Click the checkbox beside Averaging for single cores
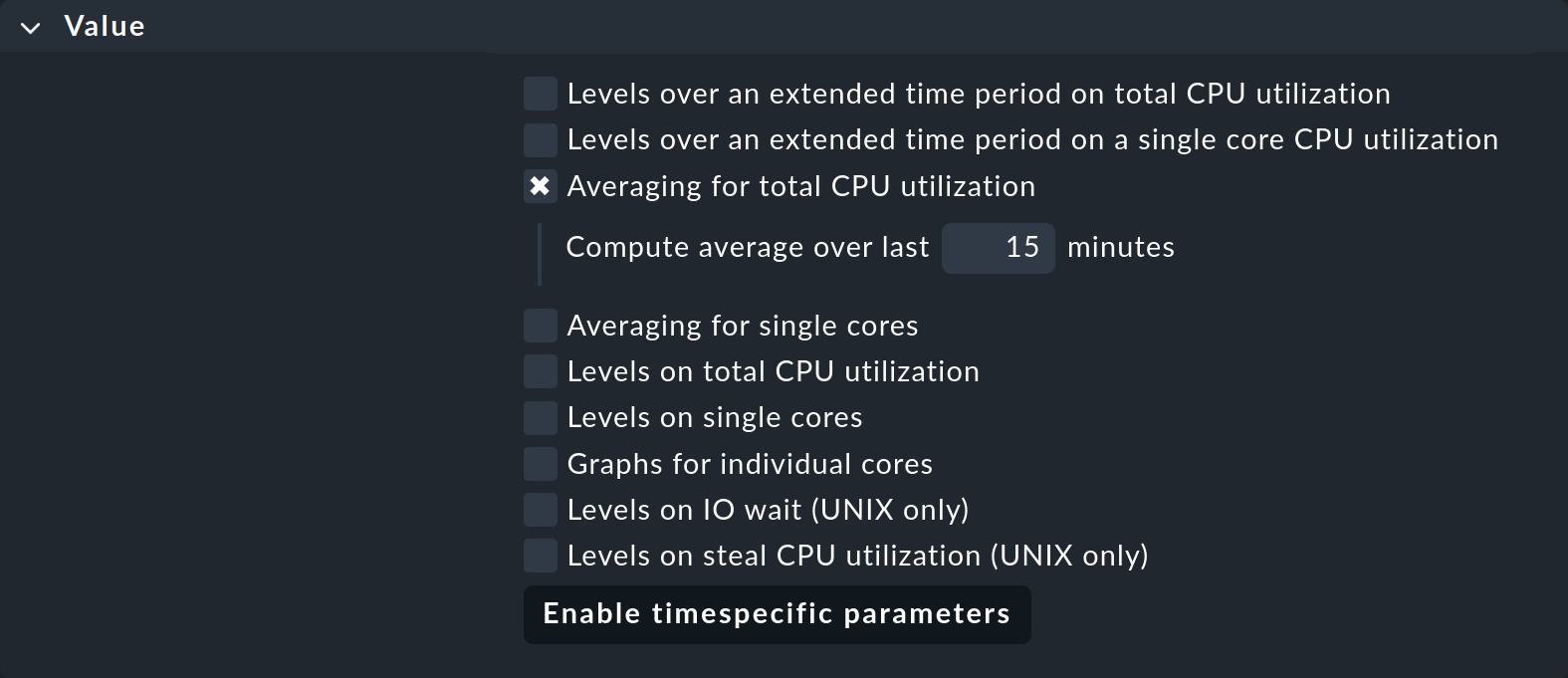The image size is (1568, 678). pos(540,326)
